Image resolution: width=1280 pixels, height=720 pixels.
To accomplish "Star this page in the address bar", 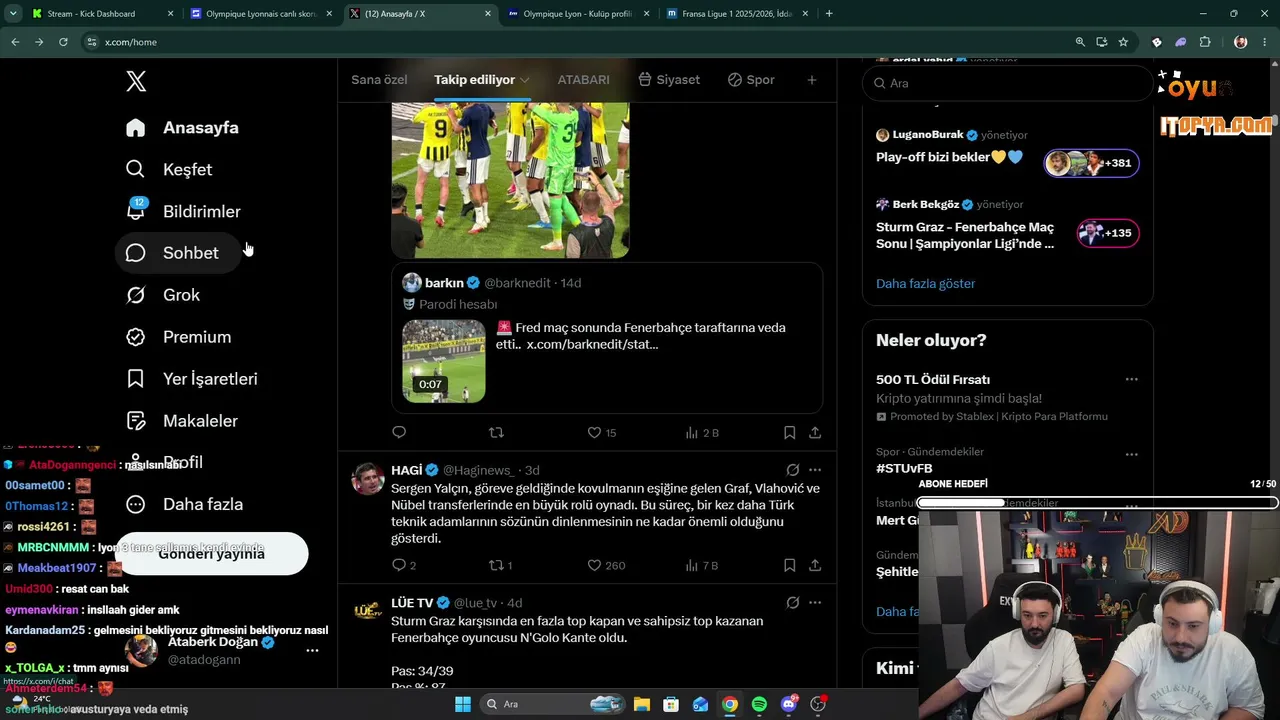I will tap(1123, 42).
